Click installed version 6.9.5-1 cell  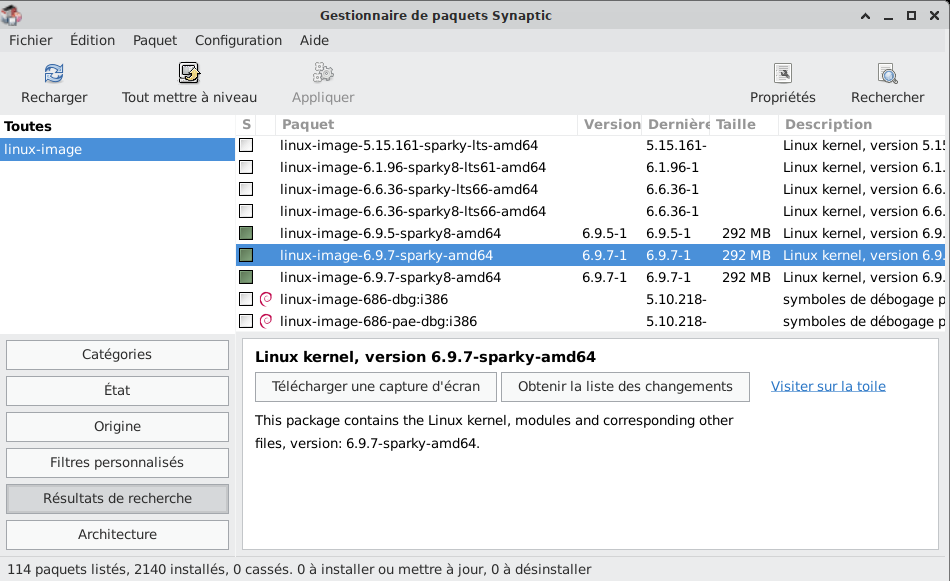[604, 233]
